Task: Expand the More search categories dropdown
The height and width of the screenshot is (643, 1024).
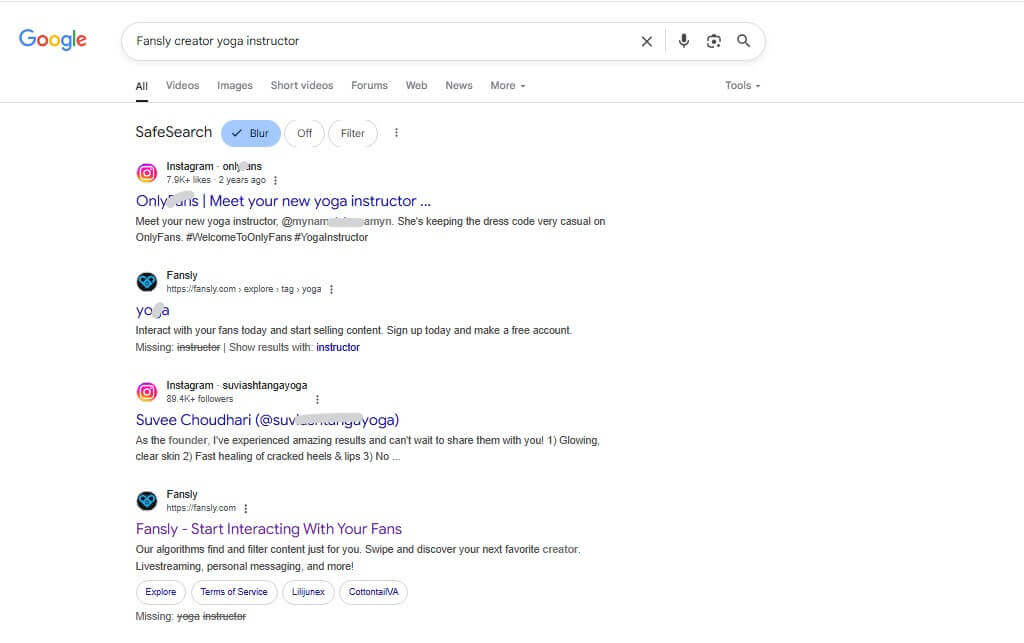Action: [x=507, y=86]
